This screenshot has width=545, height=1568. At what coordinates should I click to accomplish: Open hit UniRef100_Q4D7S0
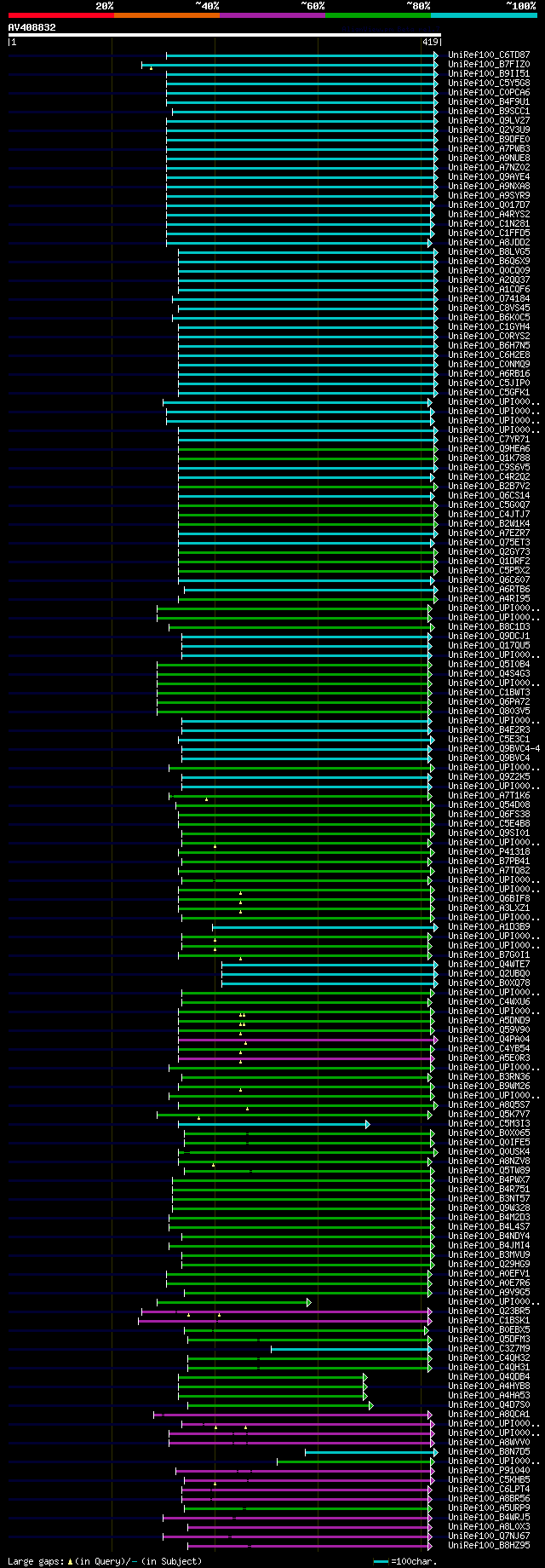point(489,1405)
